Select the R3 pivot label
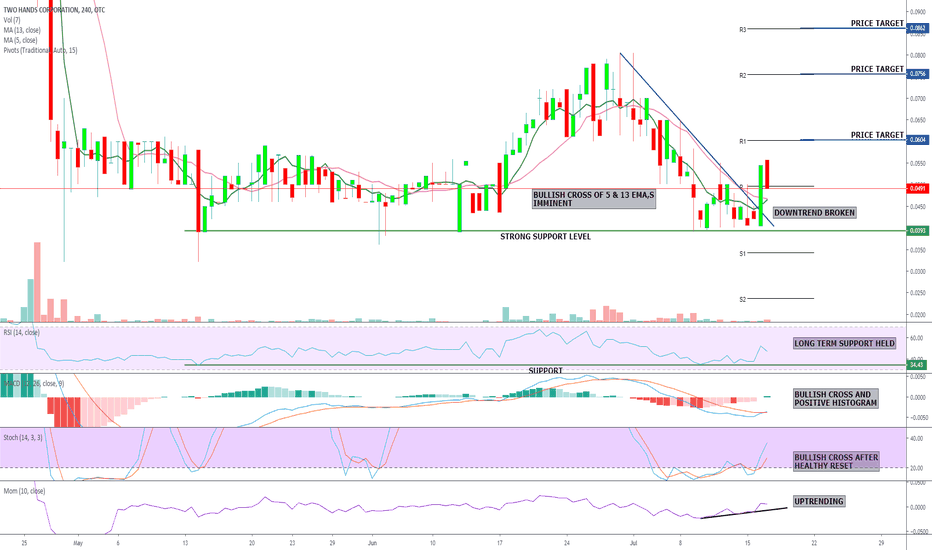The width and height of the screenshot is (932, 550). 742,30
